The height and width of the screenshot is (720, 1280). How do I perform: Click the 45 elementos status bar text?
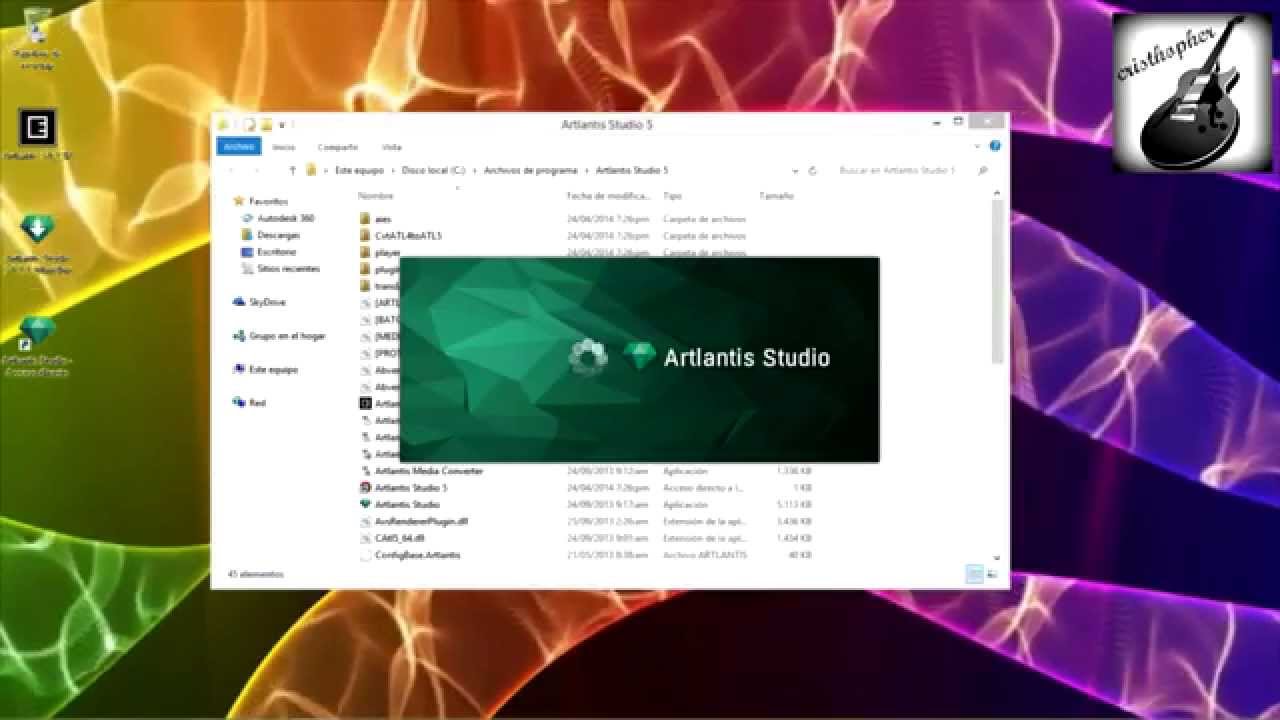coord(256,574)
